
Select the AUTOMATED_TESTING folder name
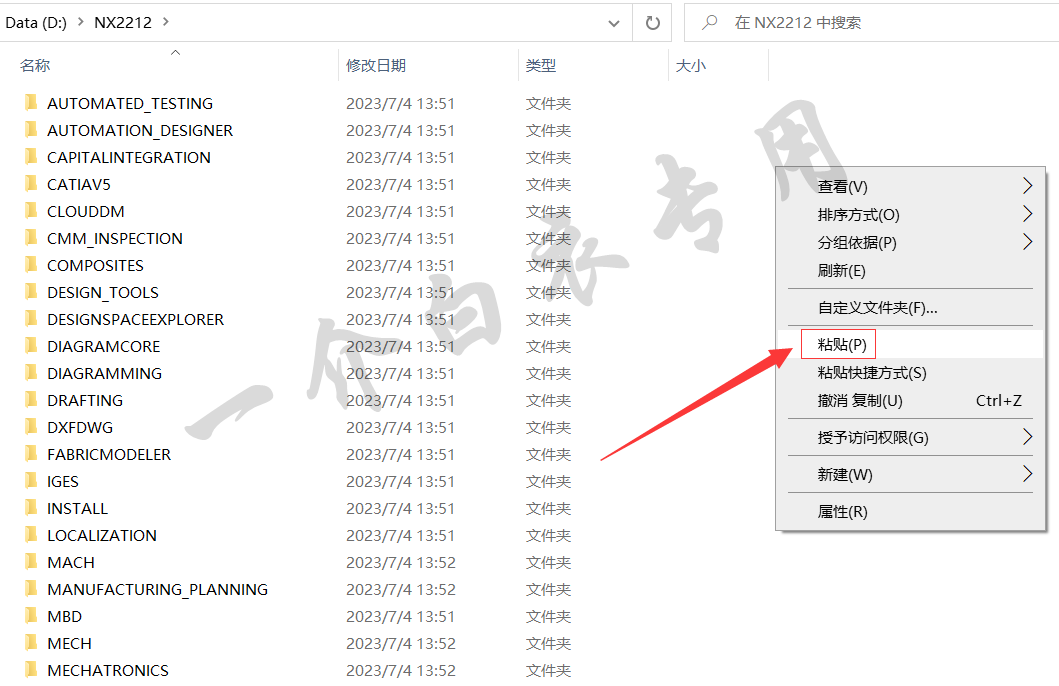(130, 103)
